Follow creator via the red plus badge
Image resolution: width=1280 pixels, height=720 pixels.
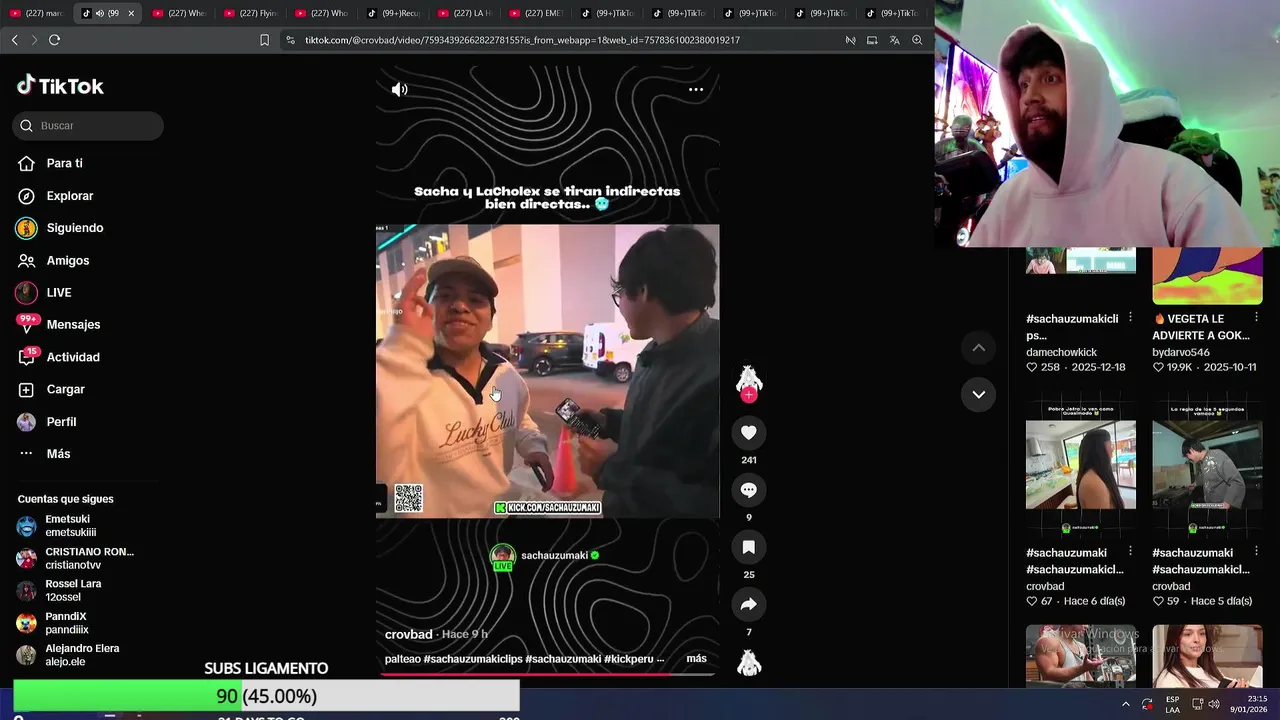pos(749,395)
